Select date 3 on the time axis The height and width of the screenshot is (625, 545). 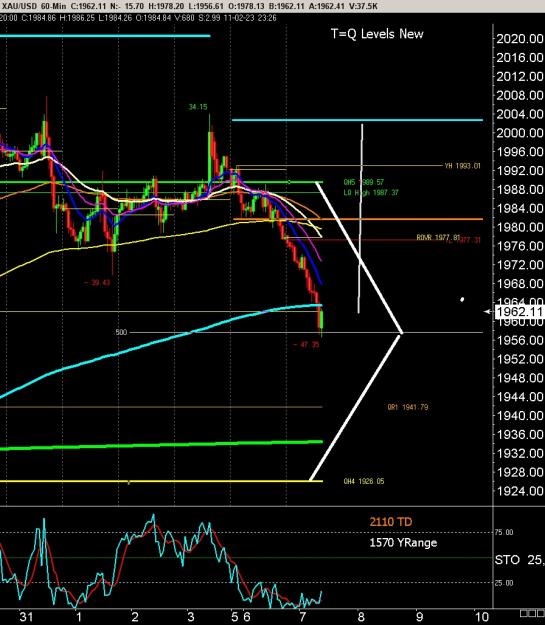point(191,617)
